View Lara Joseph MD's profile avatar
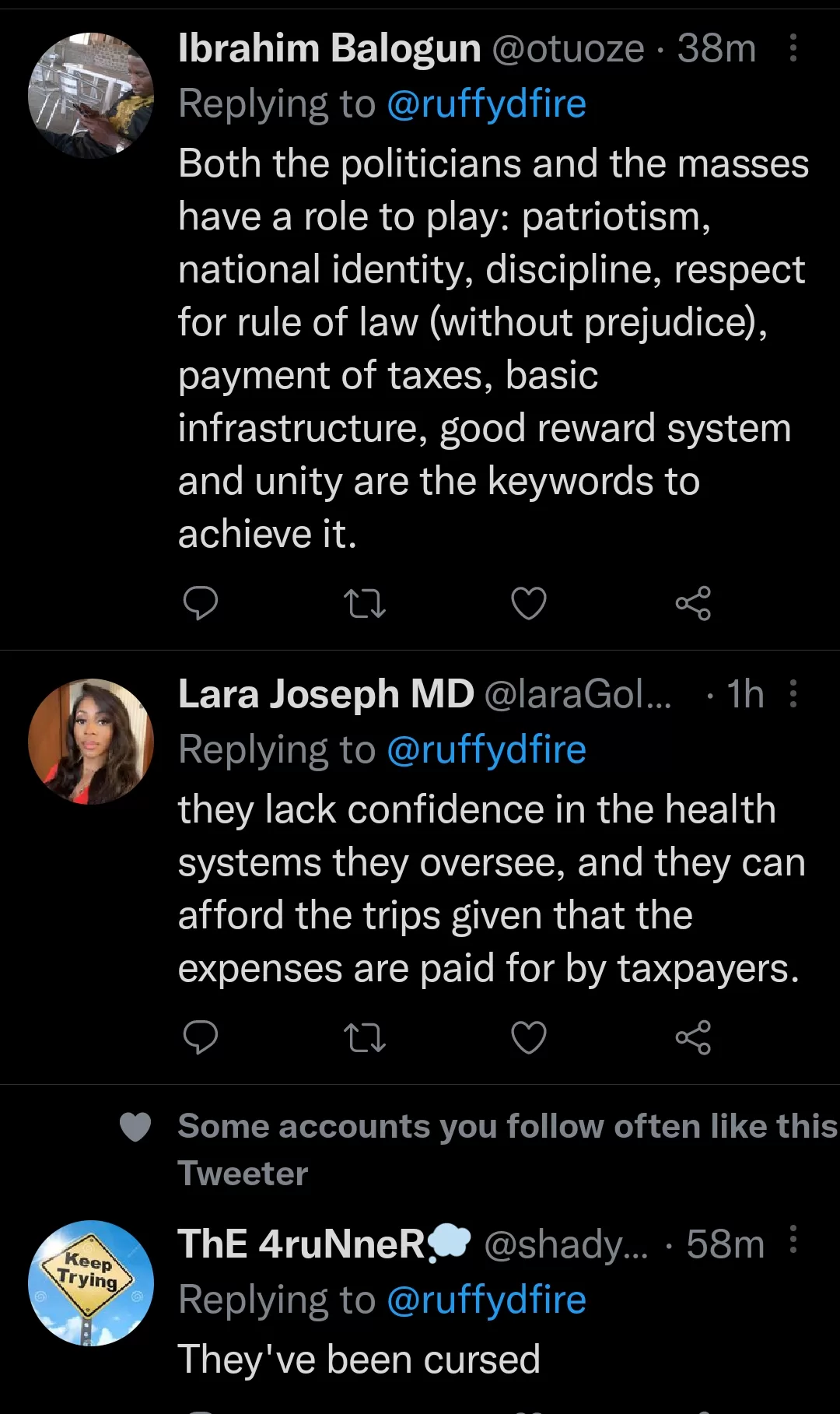 coord(91,741)
